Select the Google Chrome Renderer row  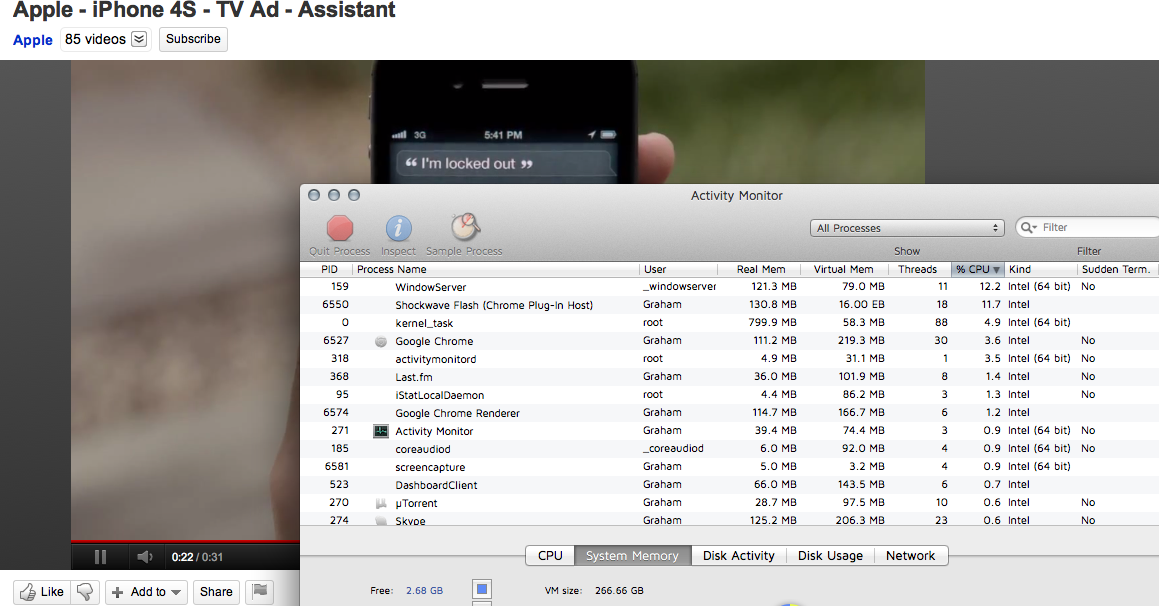(x=730, y=412)
